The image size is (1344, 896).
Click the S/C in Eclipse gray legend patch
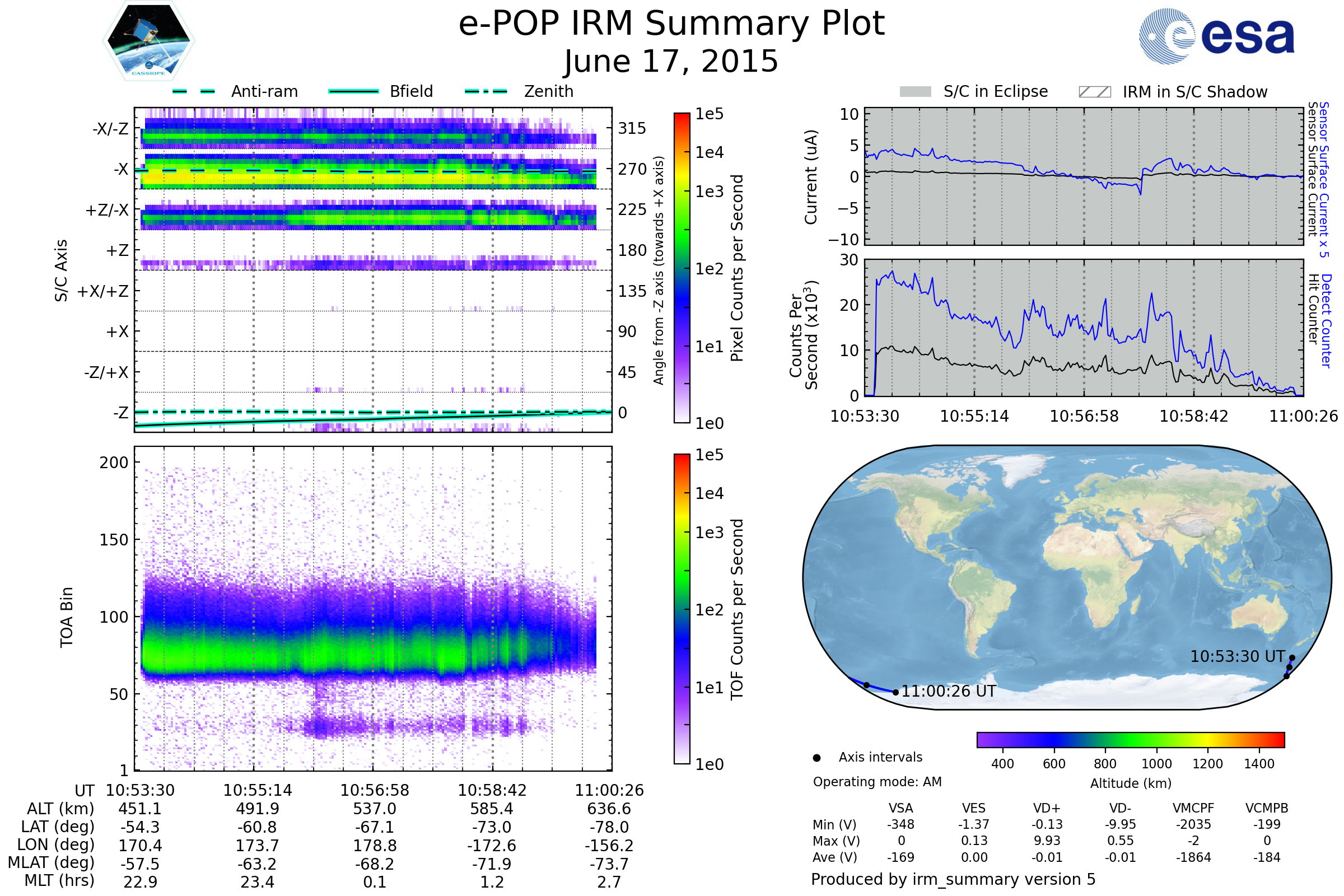coord(916,92)
